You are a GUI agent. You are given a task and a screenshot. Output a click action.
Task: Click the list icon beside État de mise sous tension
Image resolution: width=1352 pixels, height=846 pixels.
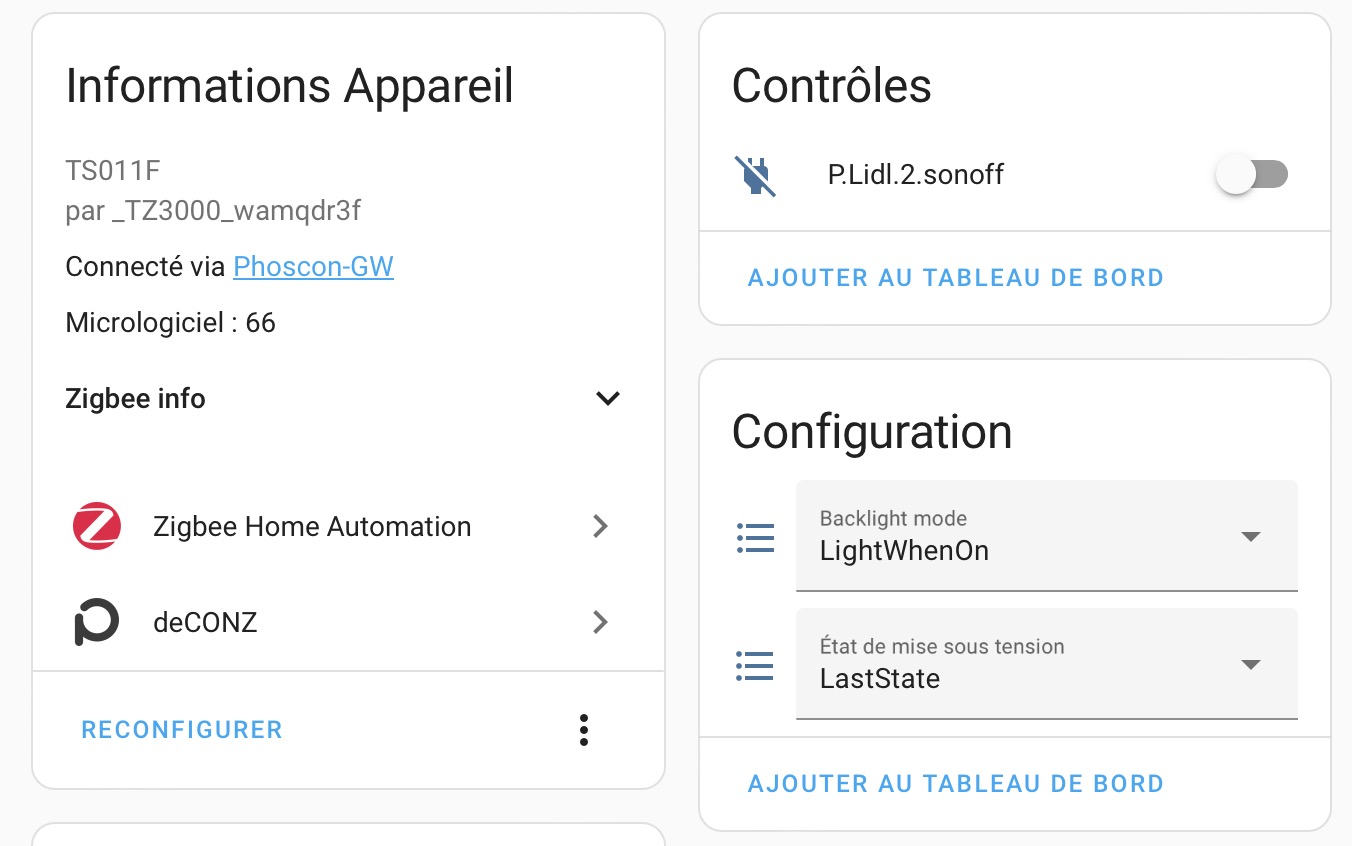pyautogui.click(x=755, y=665)
